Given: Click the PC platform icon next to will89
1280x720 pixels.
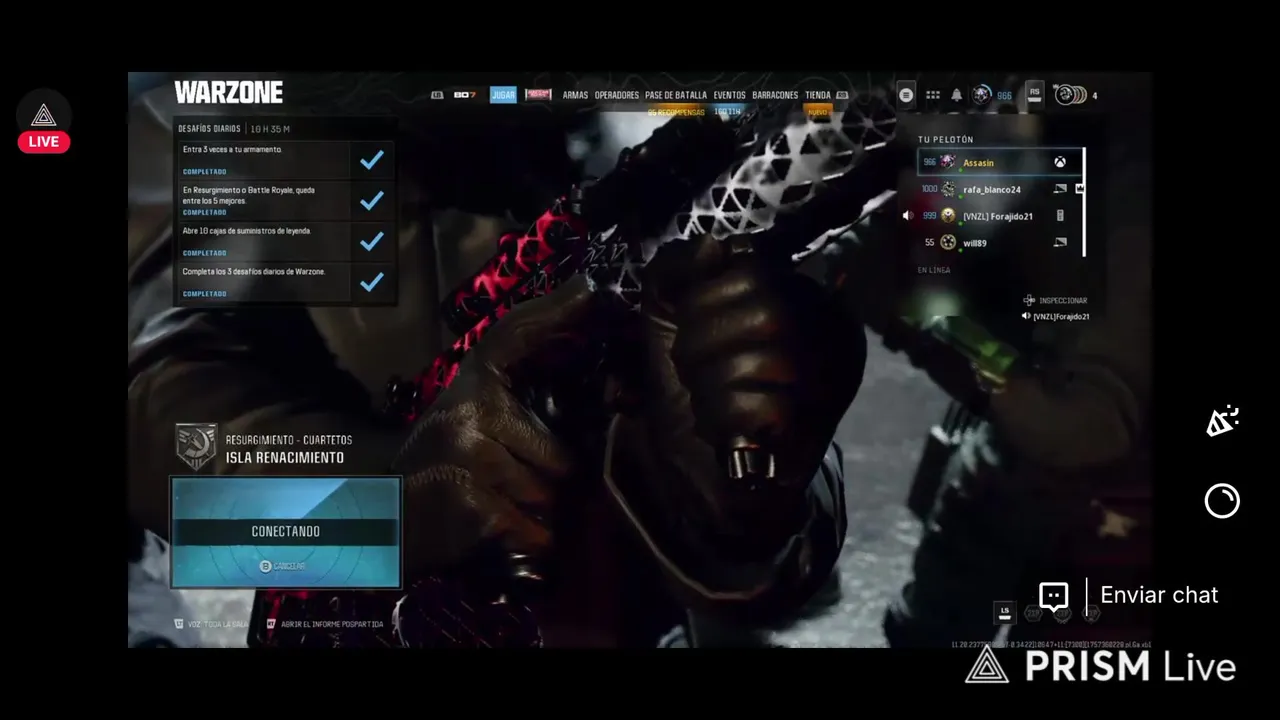Looking at the screenshot, I should point(1060,243).
